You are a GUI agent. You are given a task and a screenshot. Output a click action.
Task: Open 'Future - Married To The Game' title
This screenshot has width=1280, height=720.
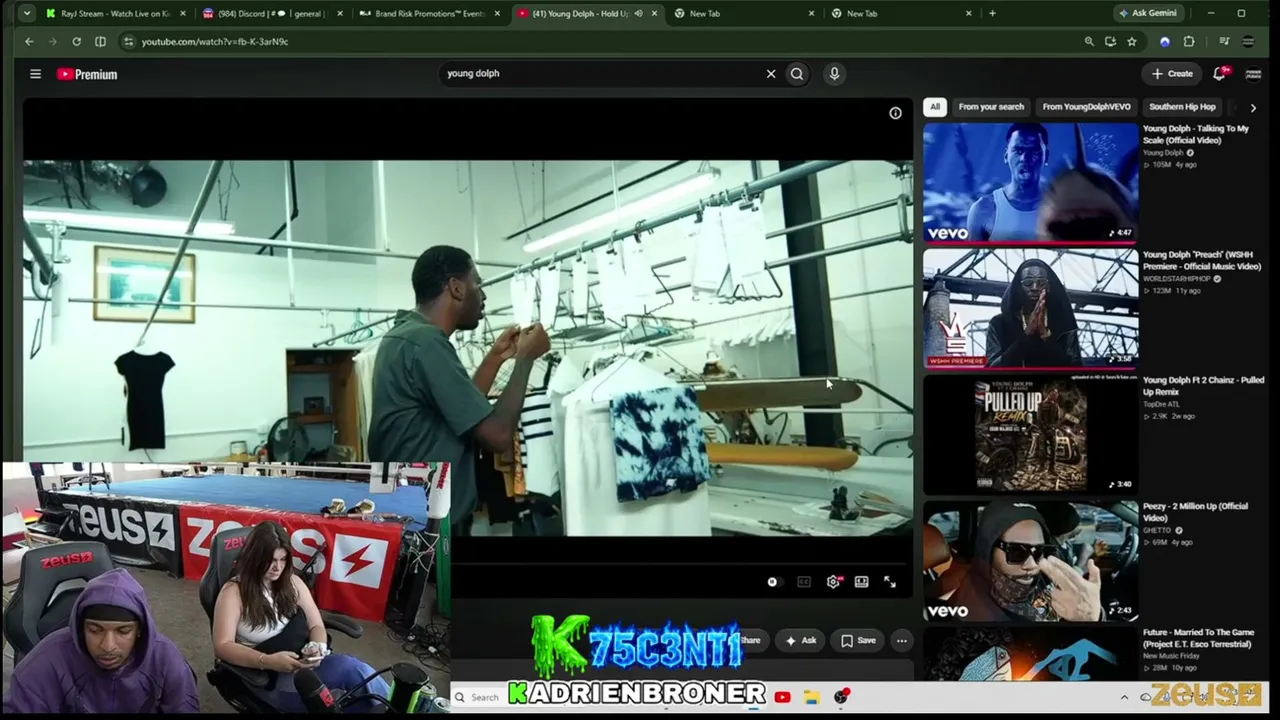point(1198,638)
